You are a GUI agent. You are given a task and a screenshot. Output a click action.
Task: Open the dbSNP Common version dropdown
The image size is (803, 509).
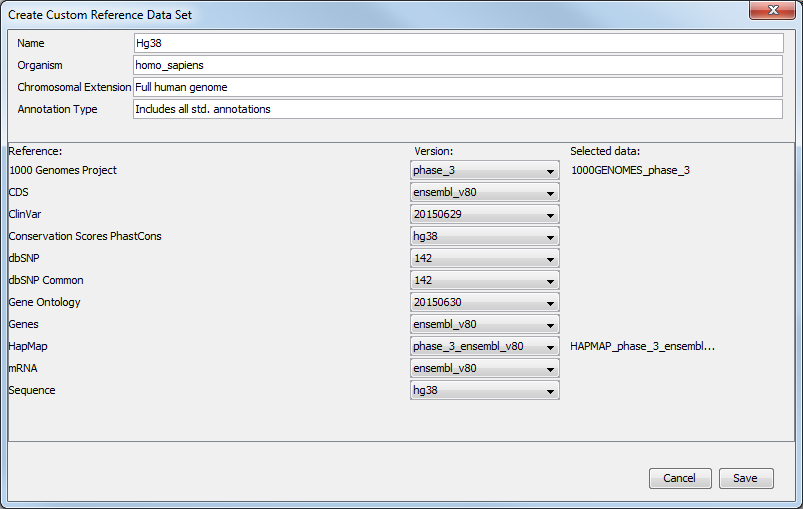pyautogui.click(x=484, y=281)
